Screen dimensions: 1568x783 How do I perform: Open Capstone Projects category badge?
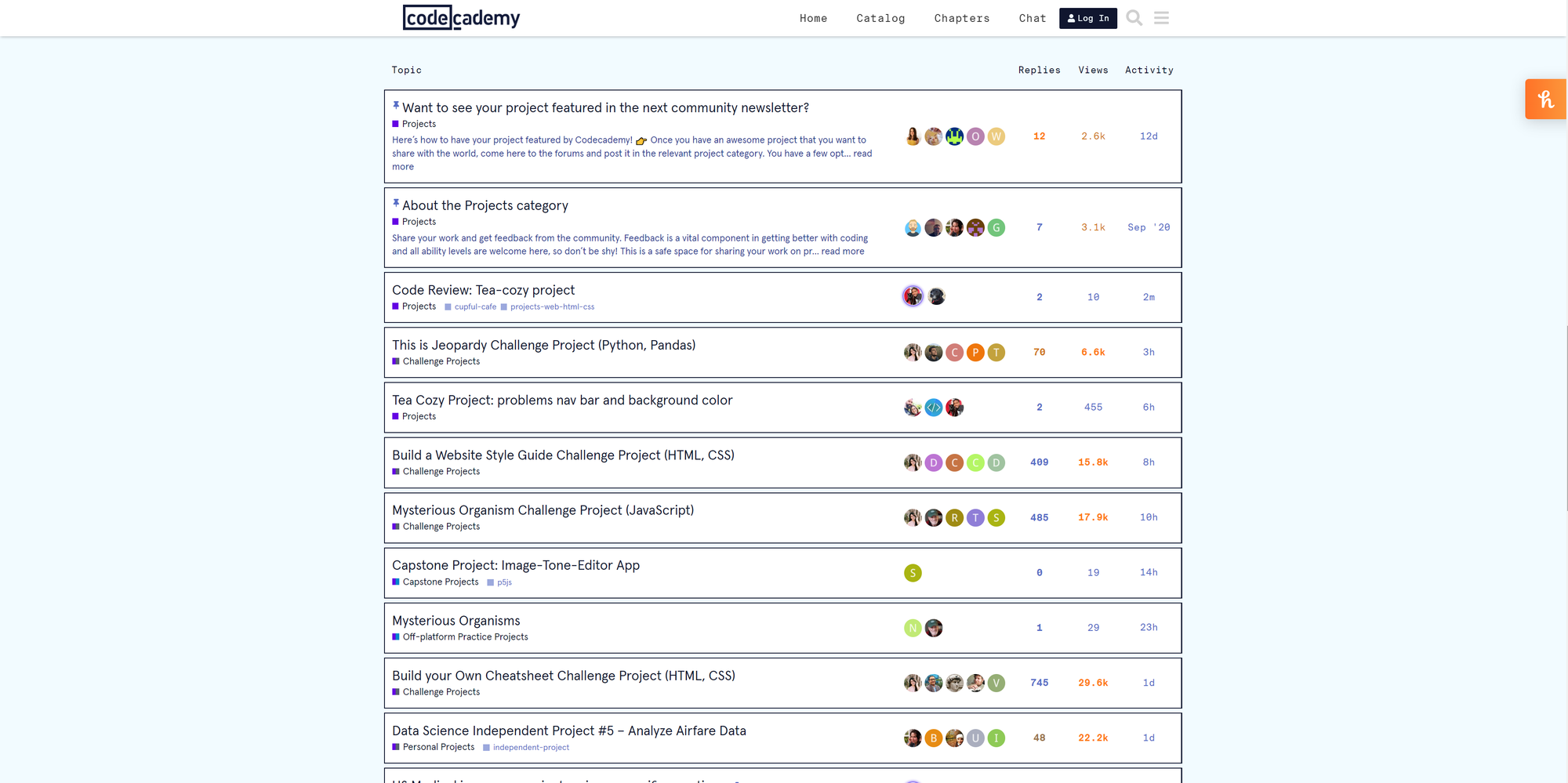(435, 582)
